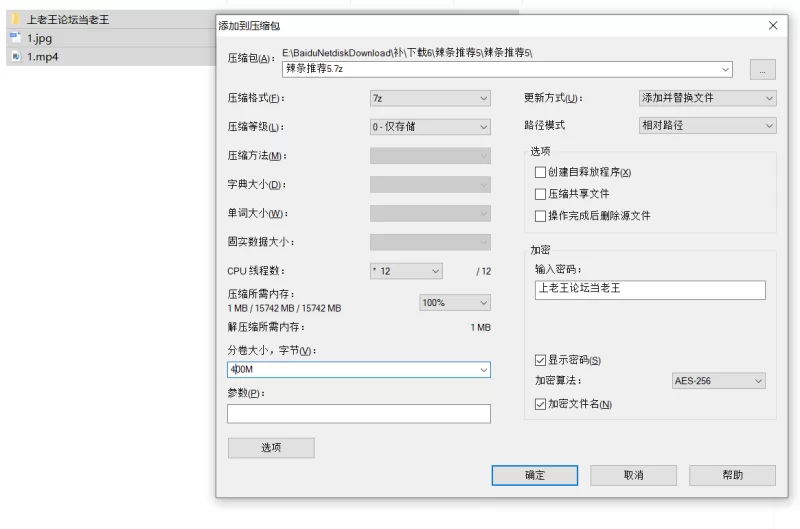
Task: Click the 确定 button
Action: click(x=535, y=475)
